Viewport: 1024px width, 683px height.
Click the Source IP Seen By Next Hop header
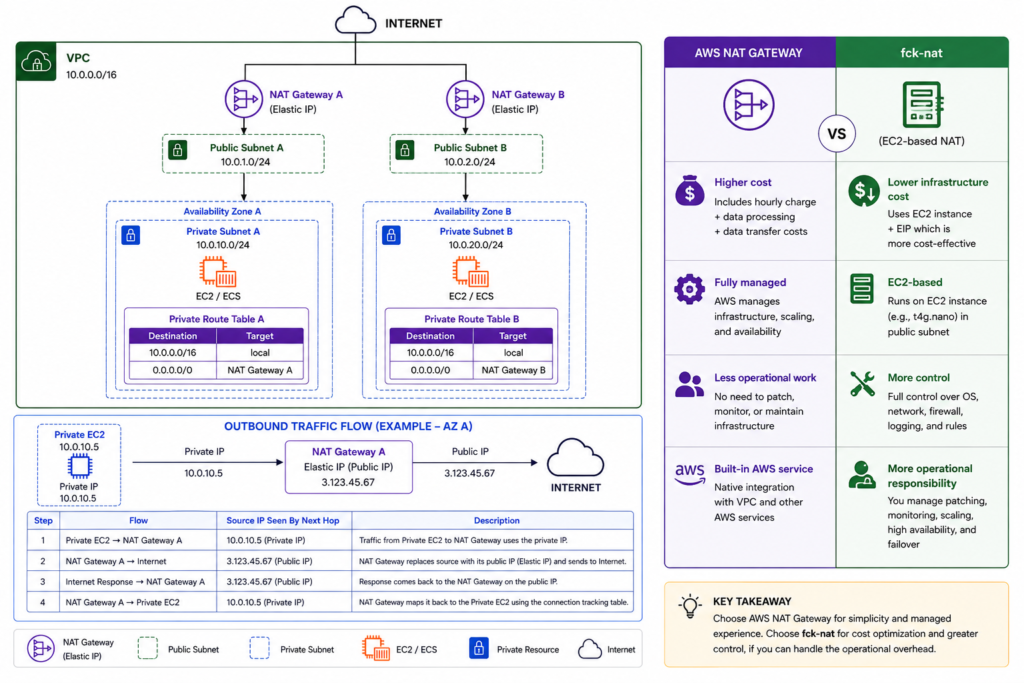coord(283,520)
